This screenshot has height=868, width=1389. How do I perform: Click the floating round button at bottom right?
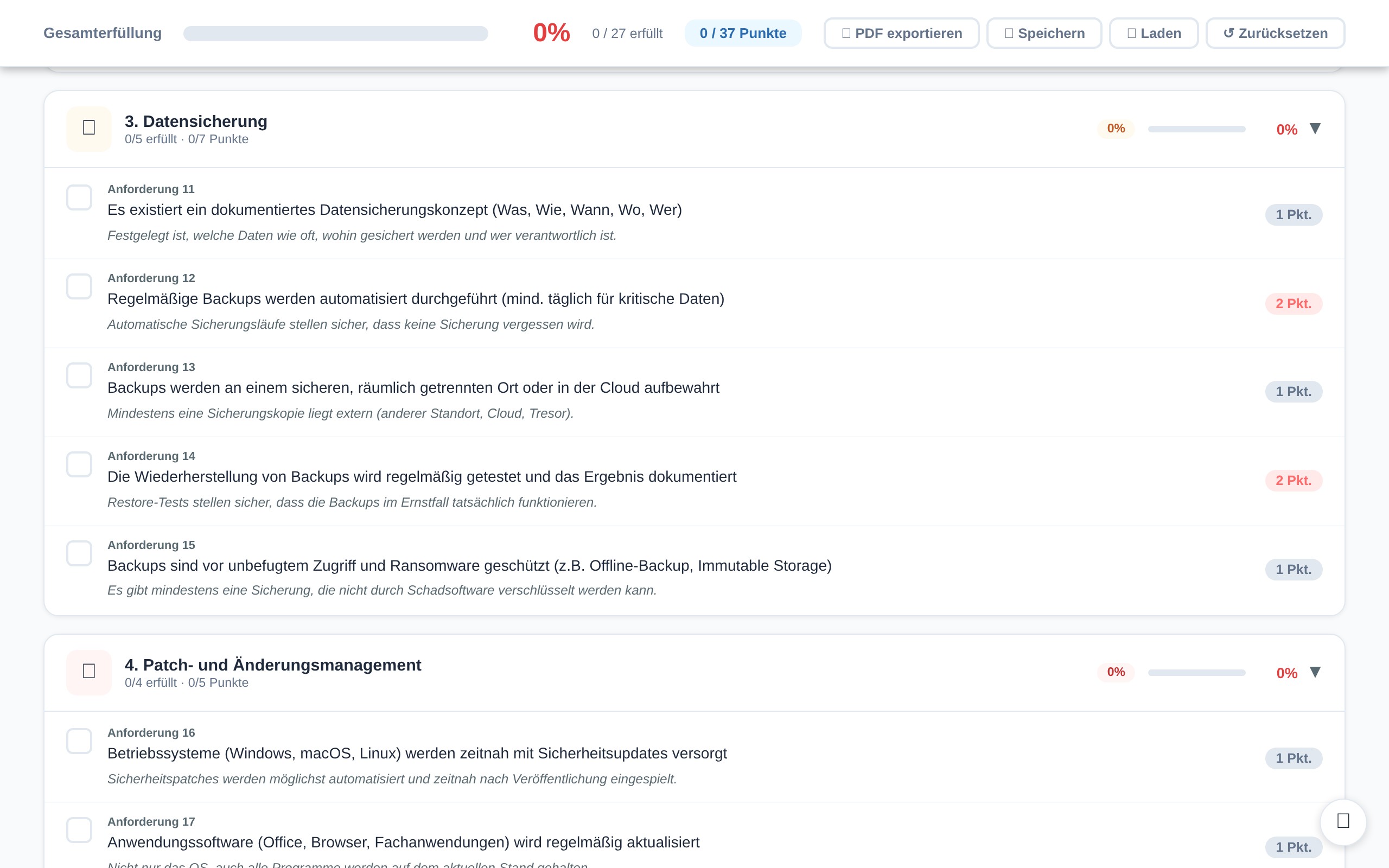[x=1343, y=821]
